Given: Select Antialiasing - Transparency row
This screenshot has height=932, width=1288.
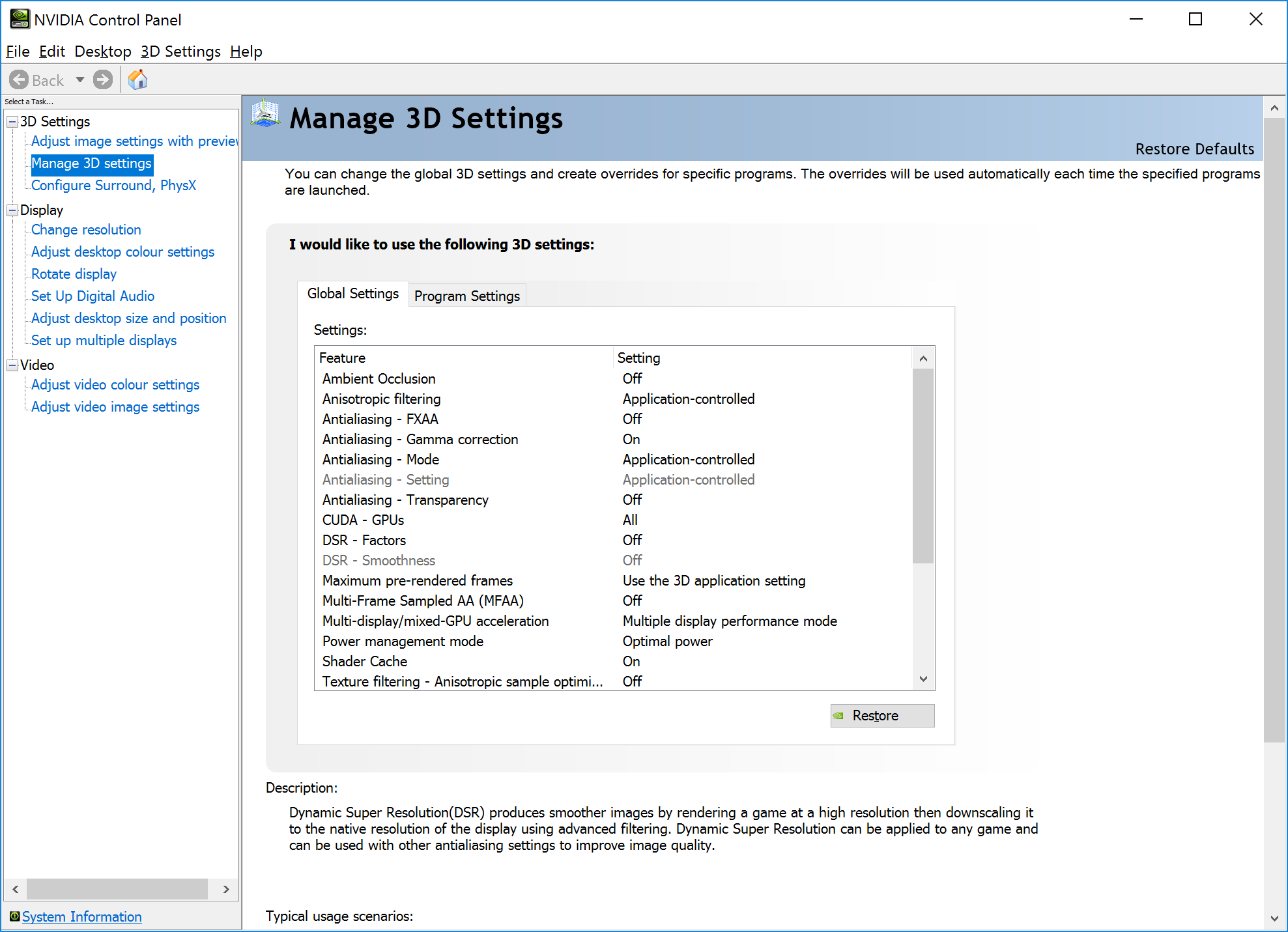Looking at the screenshot, I should point(614,500).
